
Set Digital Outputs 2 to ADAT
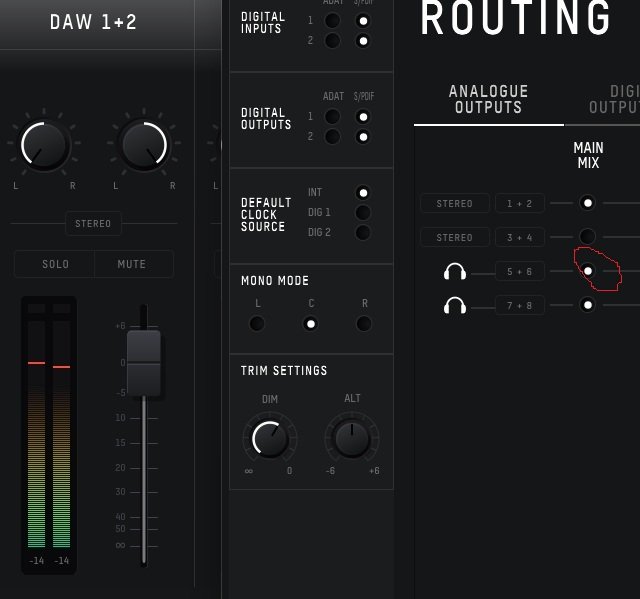[x=332, y=137]
